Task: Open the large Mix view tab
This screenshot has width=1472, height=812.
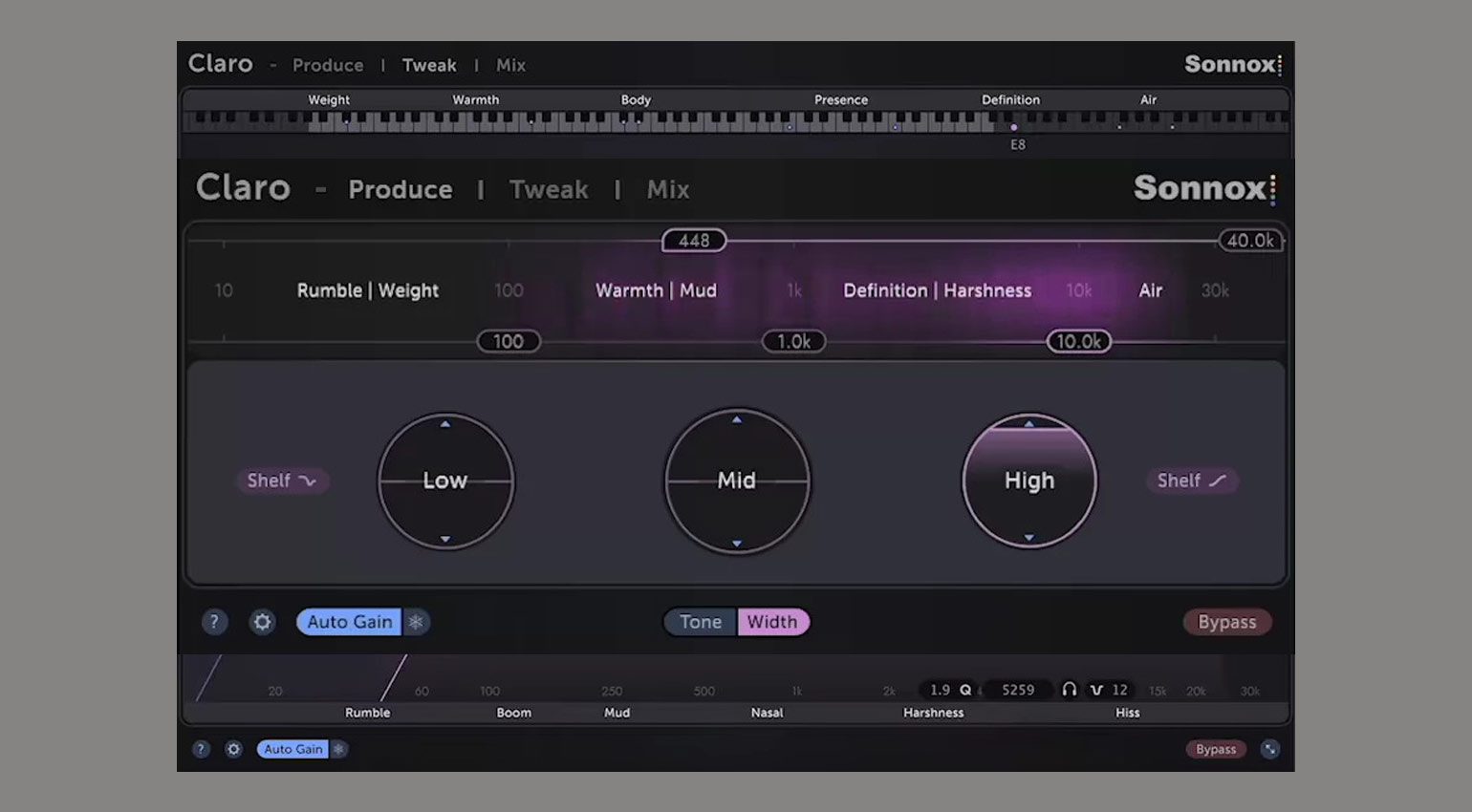Action: (x=667, y=189)
